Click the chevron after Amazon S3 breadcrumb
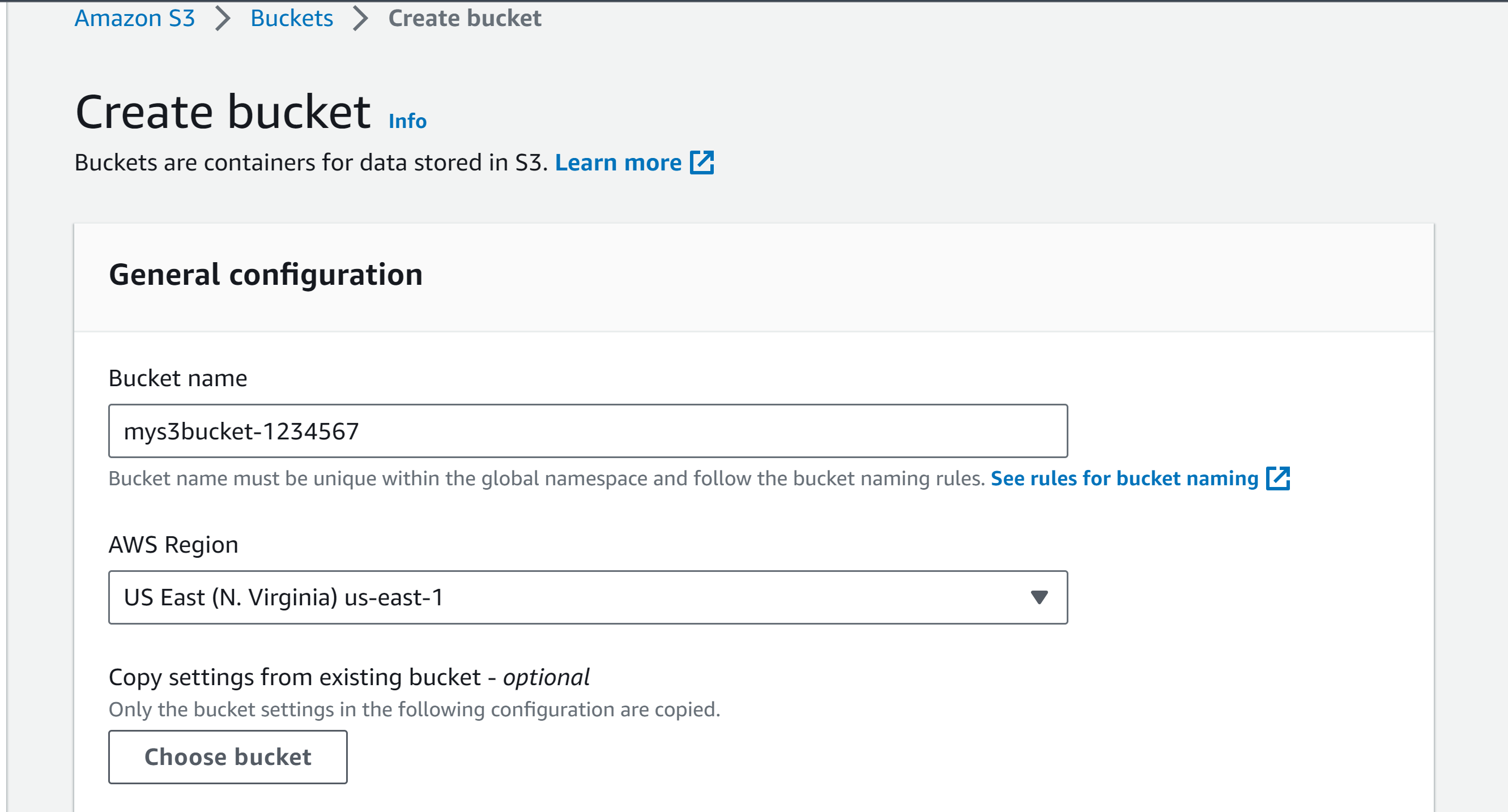The width and height of the screenshot is (1508, 812). [223, 19]
